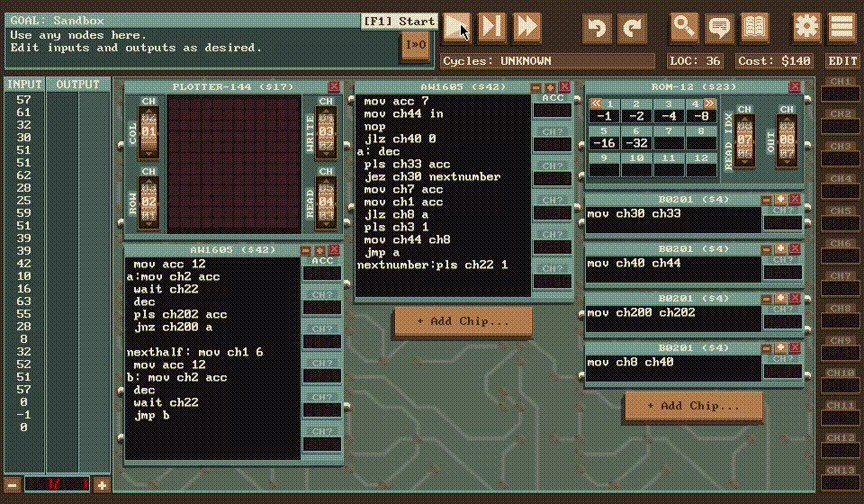Click the ROM READ IDX channel selector showing 07
Viewport: 864px width, 504px height.
(744, 140)
